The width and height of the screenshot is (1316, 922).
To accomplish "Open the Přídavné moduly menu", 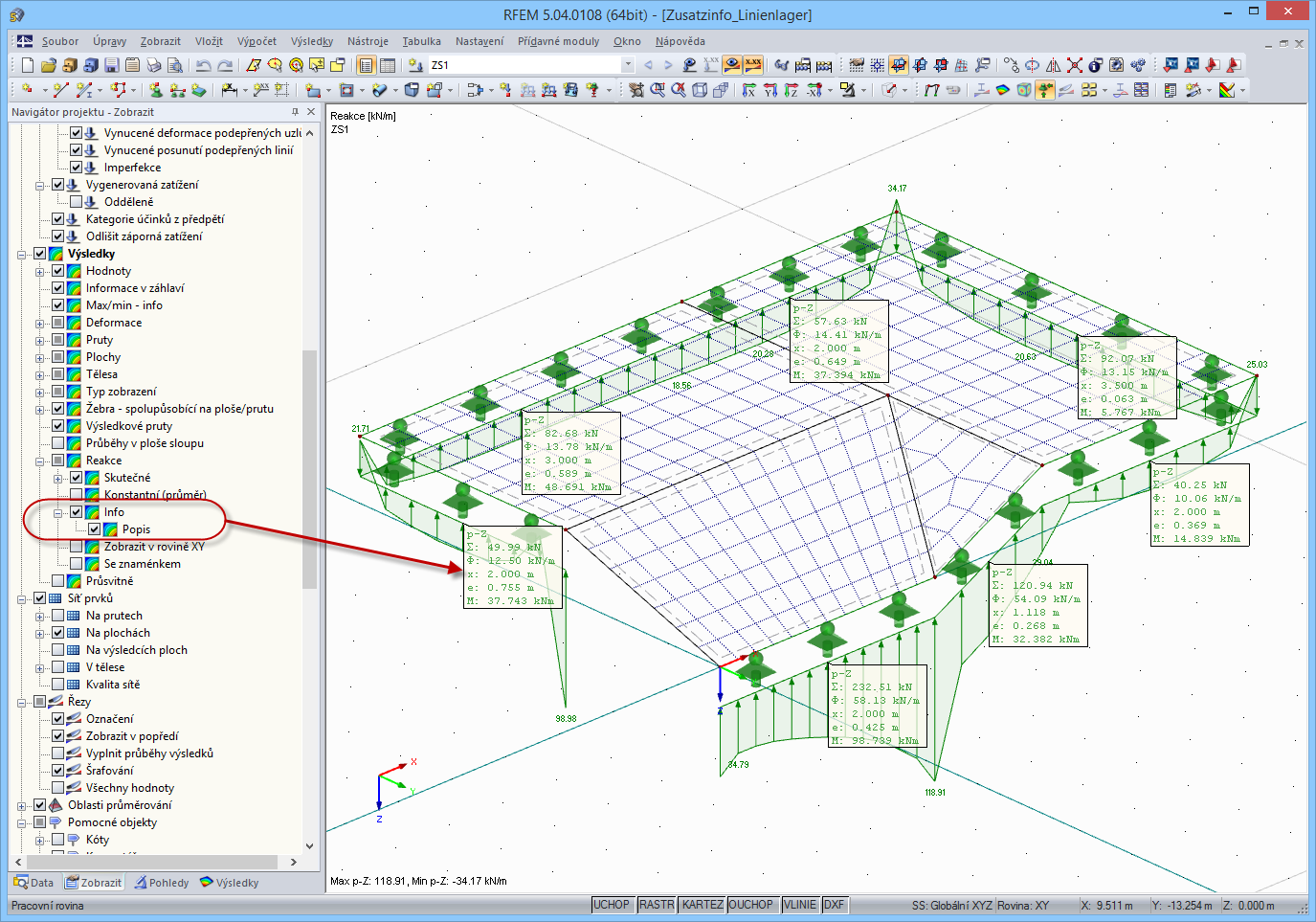I will [559, 41].
